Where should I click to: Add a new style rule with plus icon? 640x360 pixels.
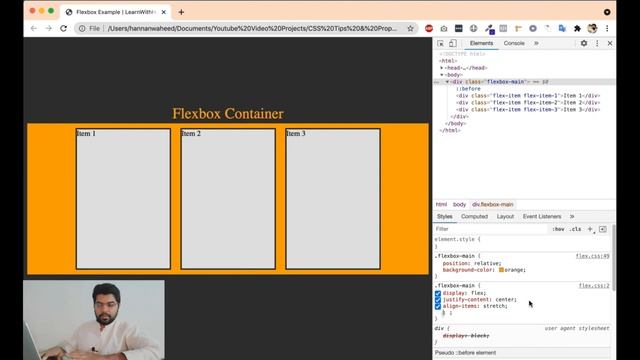(x=590, y=229)
